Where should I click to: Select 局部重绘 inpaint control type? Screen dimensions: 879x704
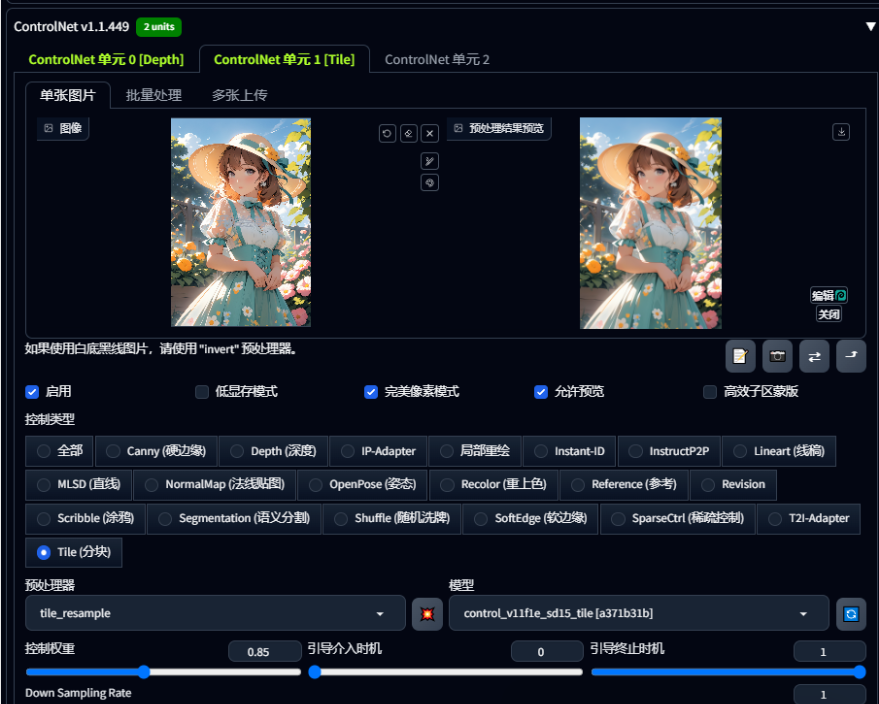point(475,451)
